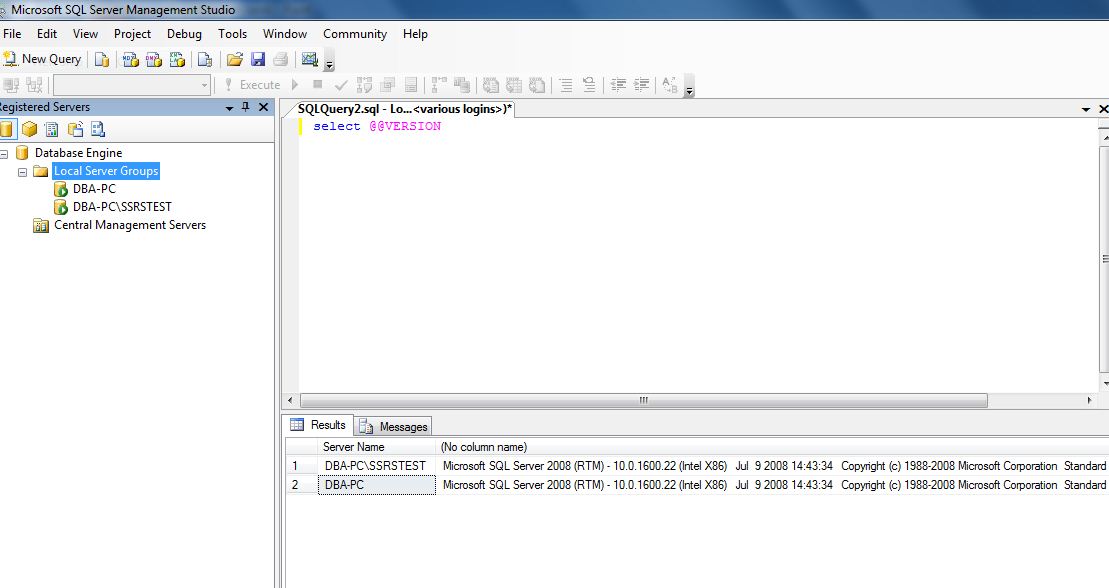The width and height of the screenshot is (1109, 588).
Task: Select Central Management Servers node
Action: (129, 225)
